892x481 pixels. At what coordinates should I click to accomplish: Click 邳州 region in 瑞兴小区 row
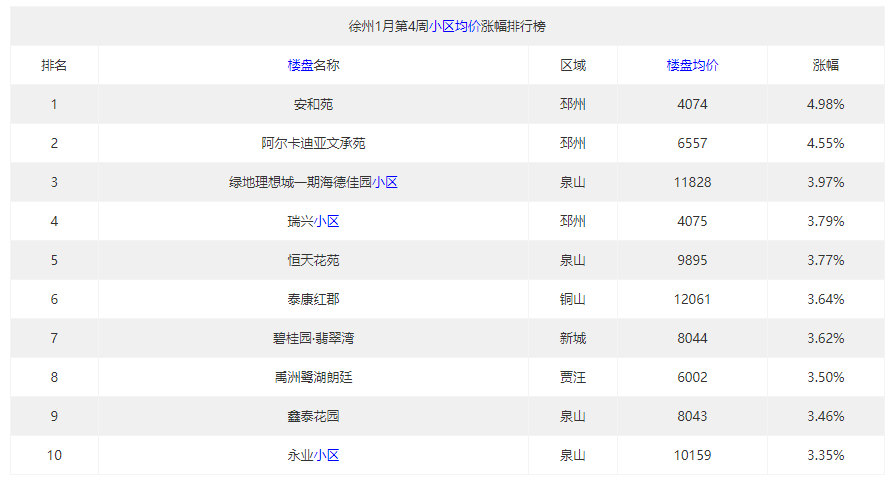pos(573,221)
